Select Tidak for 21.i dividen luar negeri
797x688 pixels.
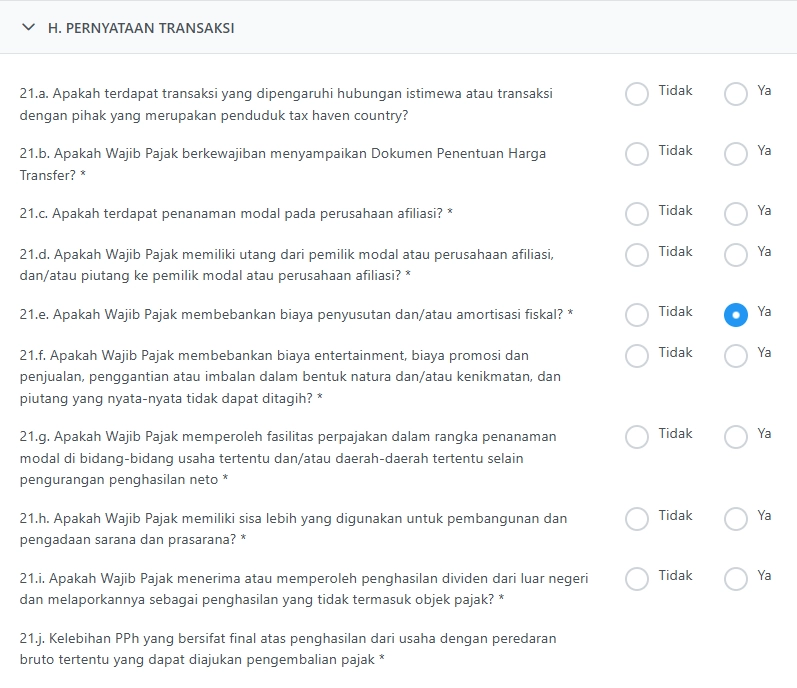pos(637,579)
